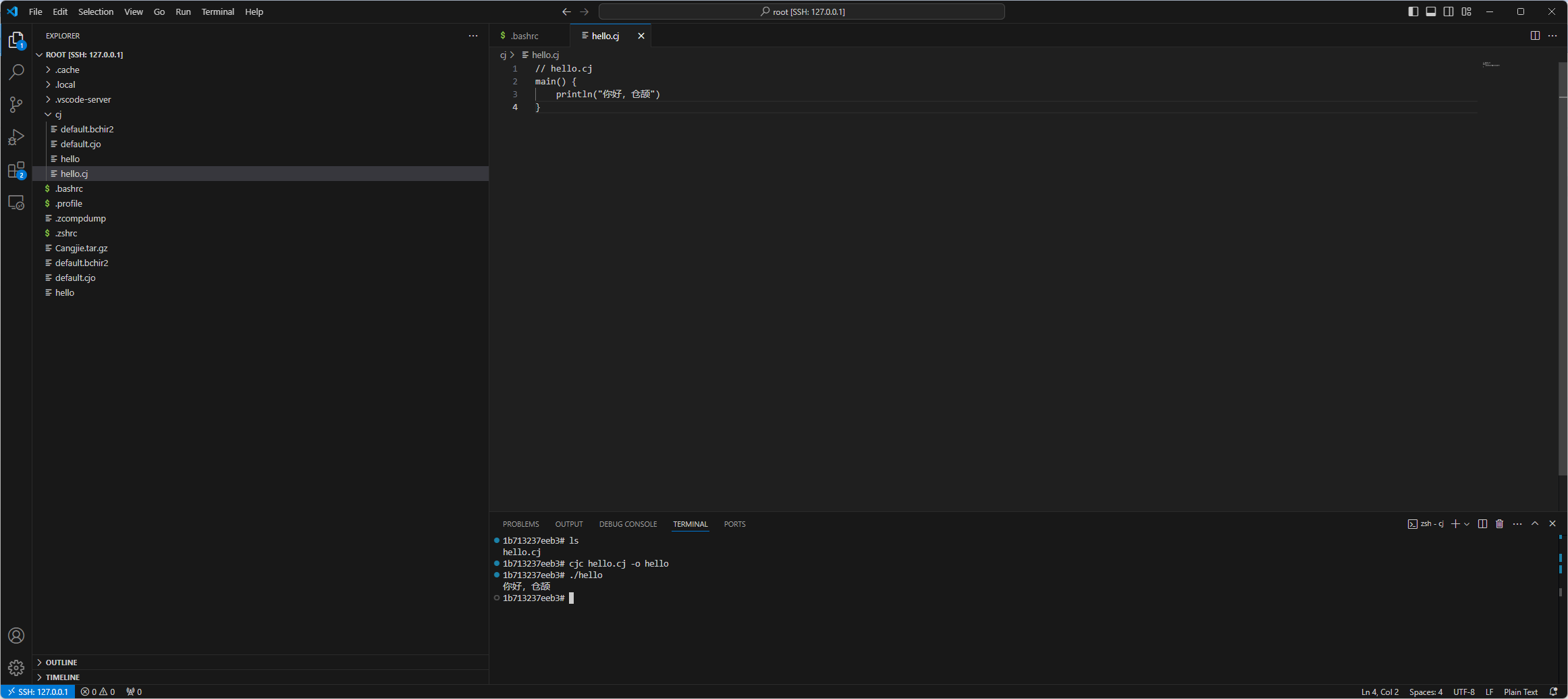Open the Remote Explorer icon
This screenshot has width=1568, height=699.
(x=16, y=202)
